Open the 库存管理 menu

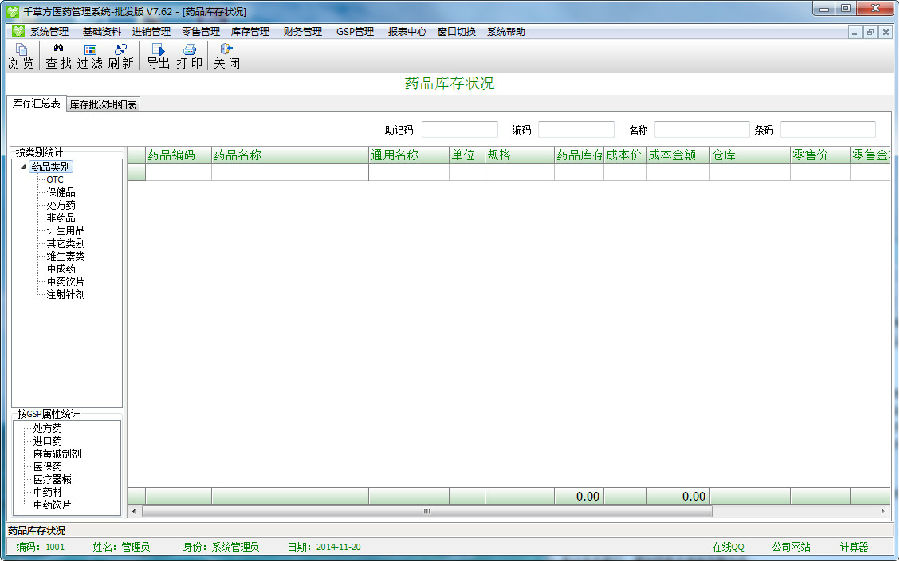[250, 32]
